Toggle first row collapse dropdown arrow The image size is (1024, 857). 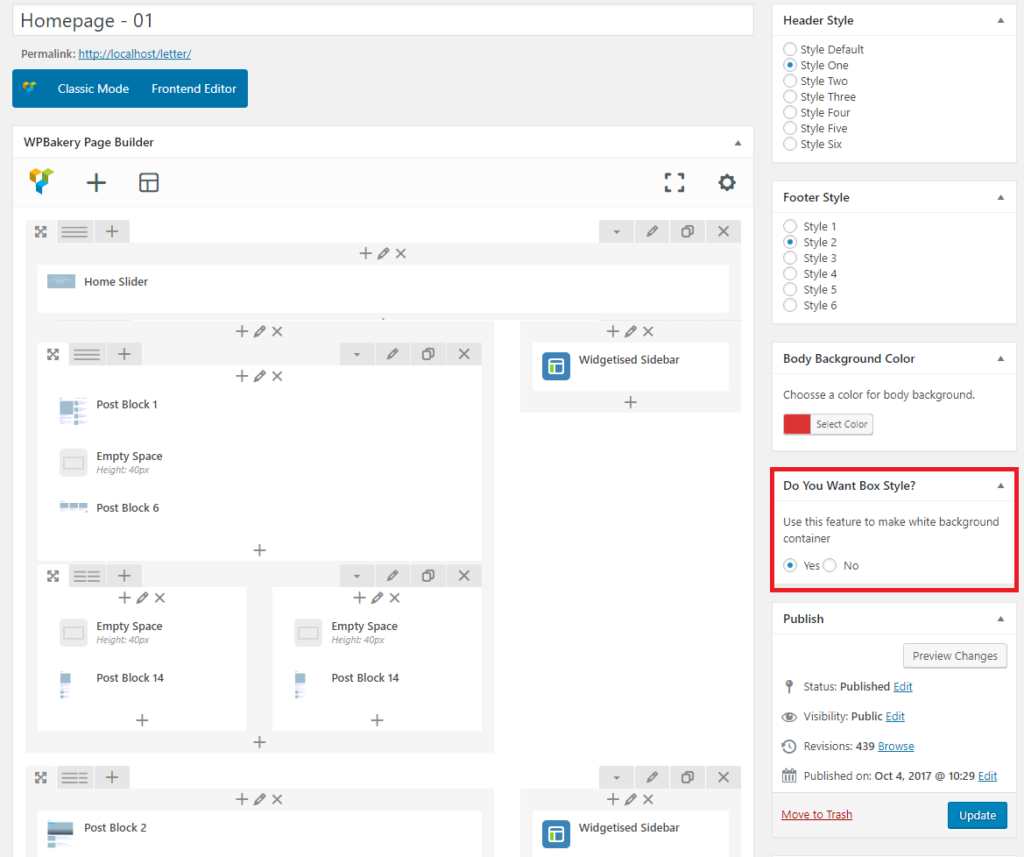click(x=616, y=231)
